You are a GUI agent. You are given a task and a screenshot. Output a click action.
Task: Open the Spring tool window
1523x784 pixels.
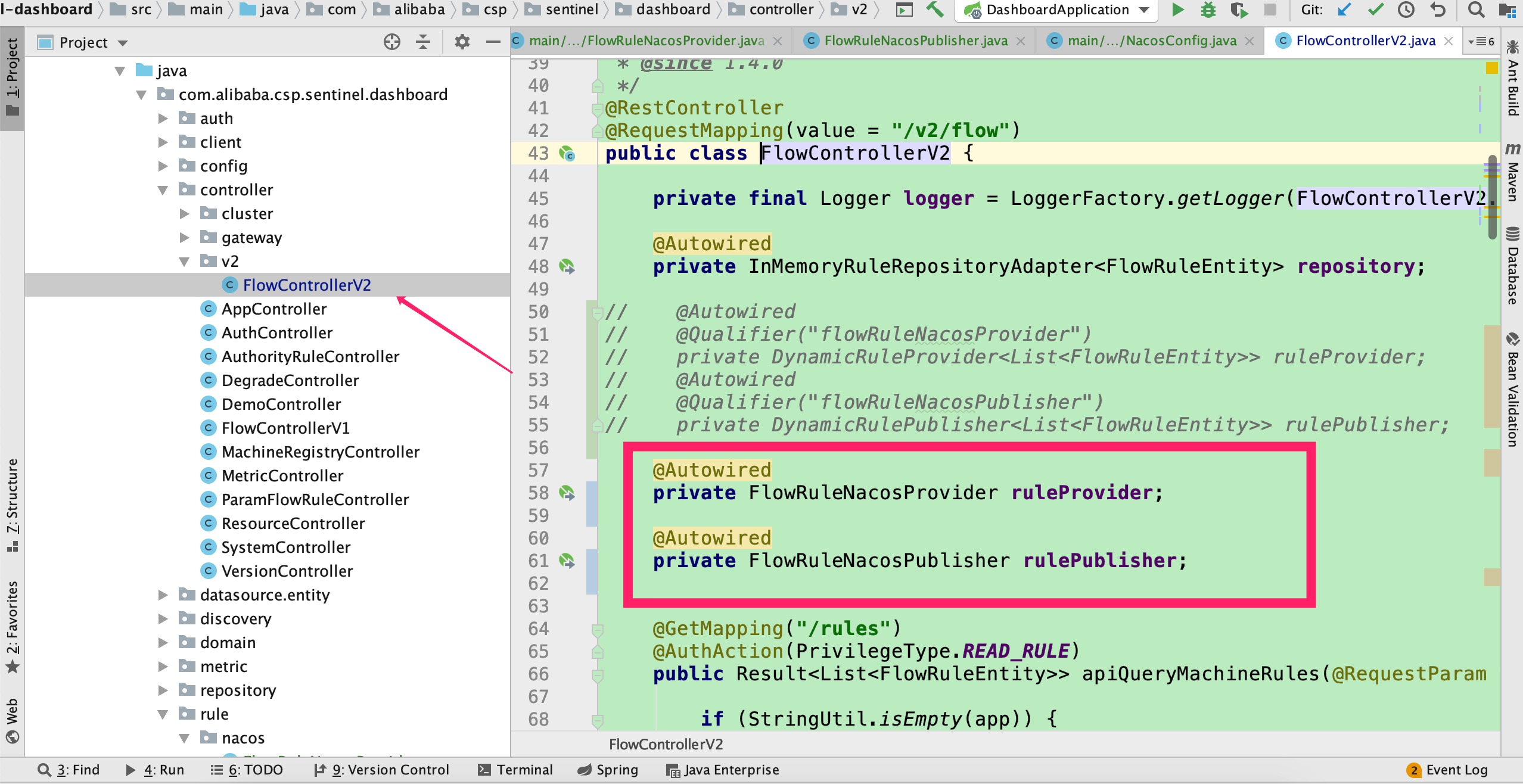pos(608,770)
